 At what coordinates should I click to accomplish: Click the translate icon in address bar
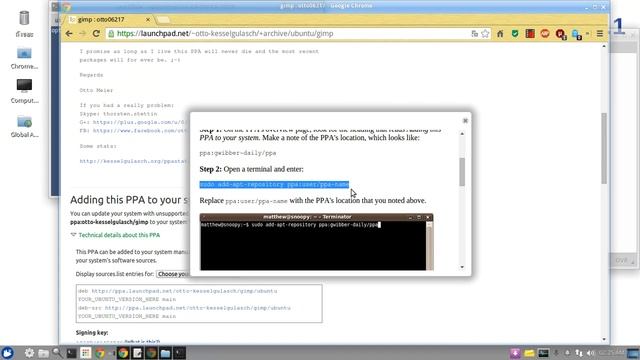click(474, 34)
